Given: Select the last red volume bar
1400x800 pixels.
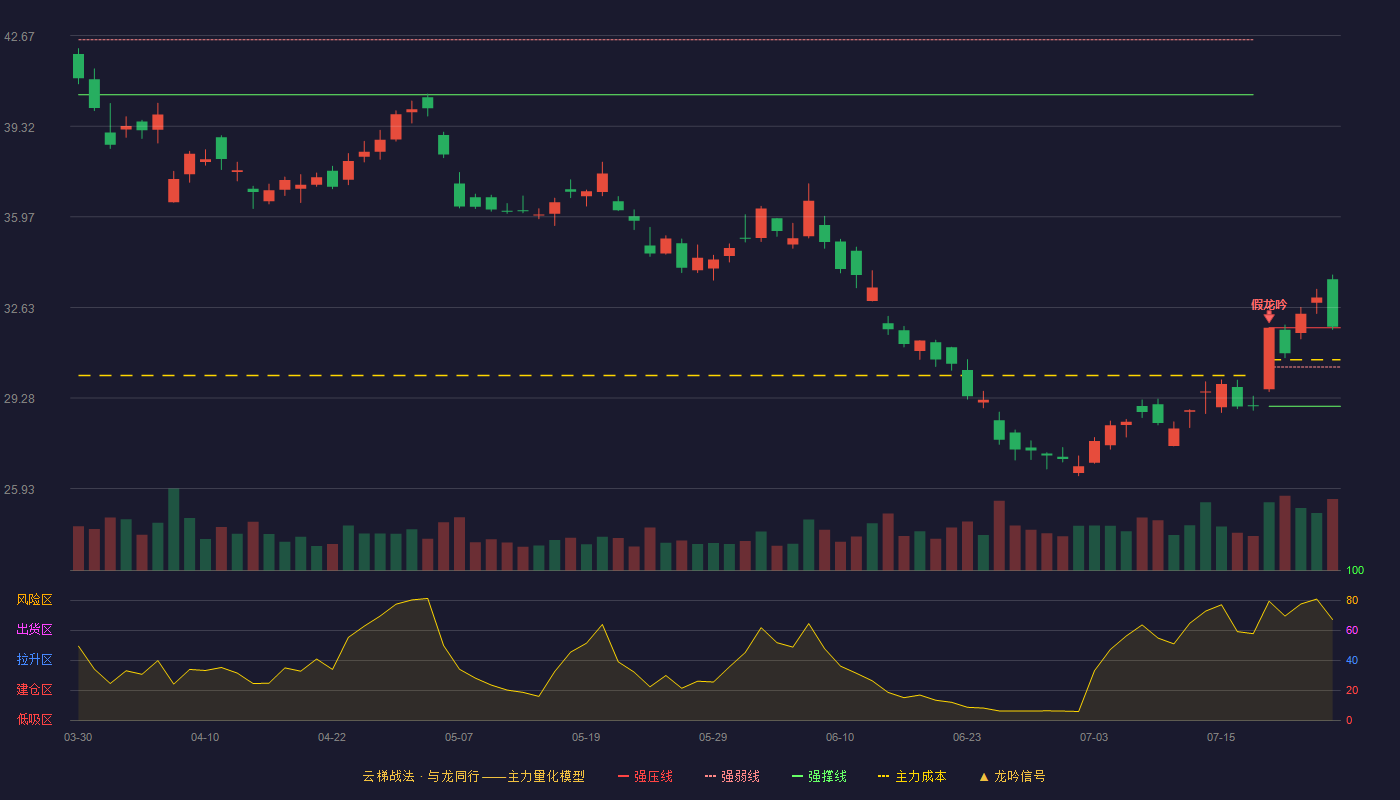Looking at the screenshot, I should (x=1332, y=535).
